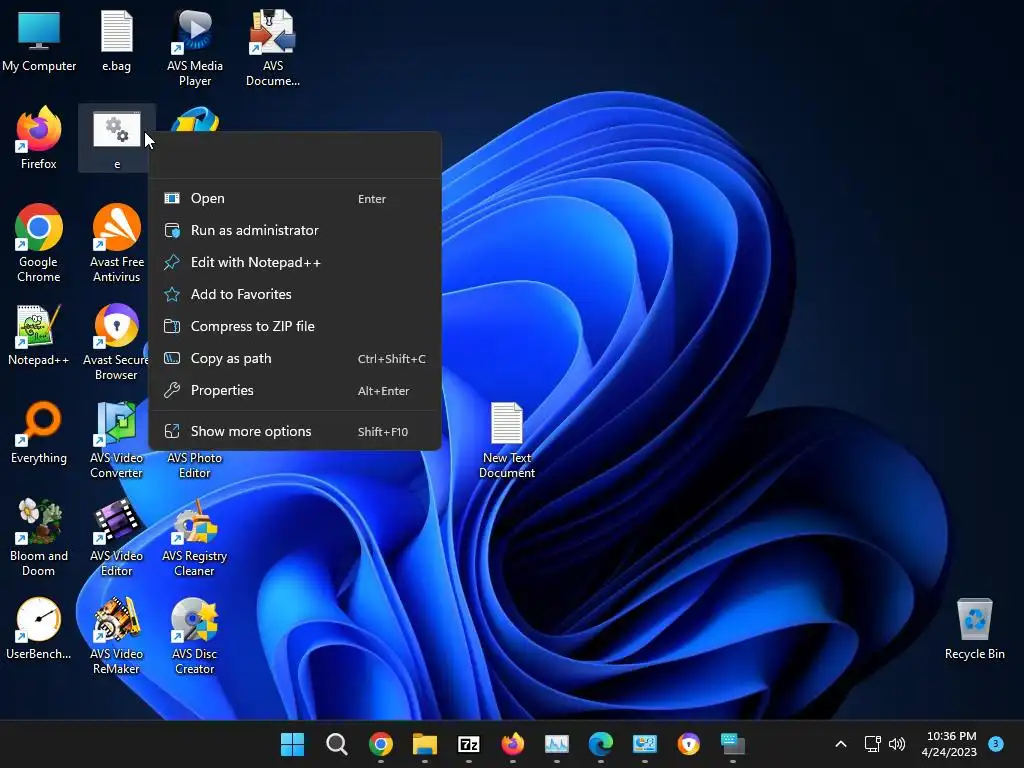Select Bloom and Doom shortcut
Screen dimensions: 1024x768
(x=39, y=537)
